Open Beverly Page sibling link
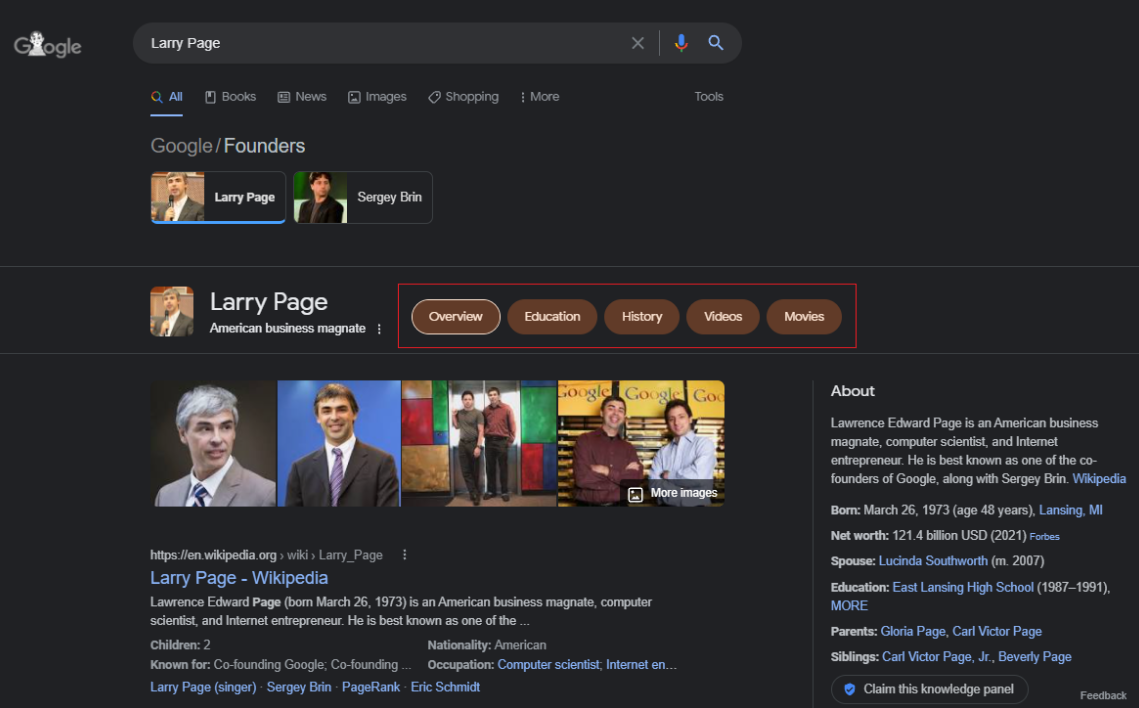 [x=1034, y=656]
